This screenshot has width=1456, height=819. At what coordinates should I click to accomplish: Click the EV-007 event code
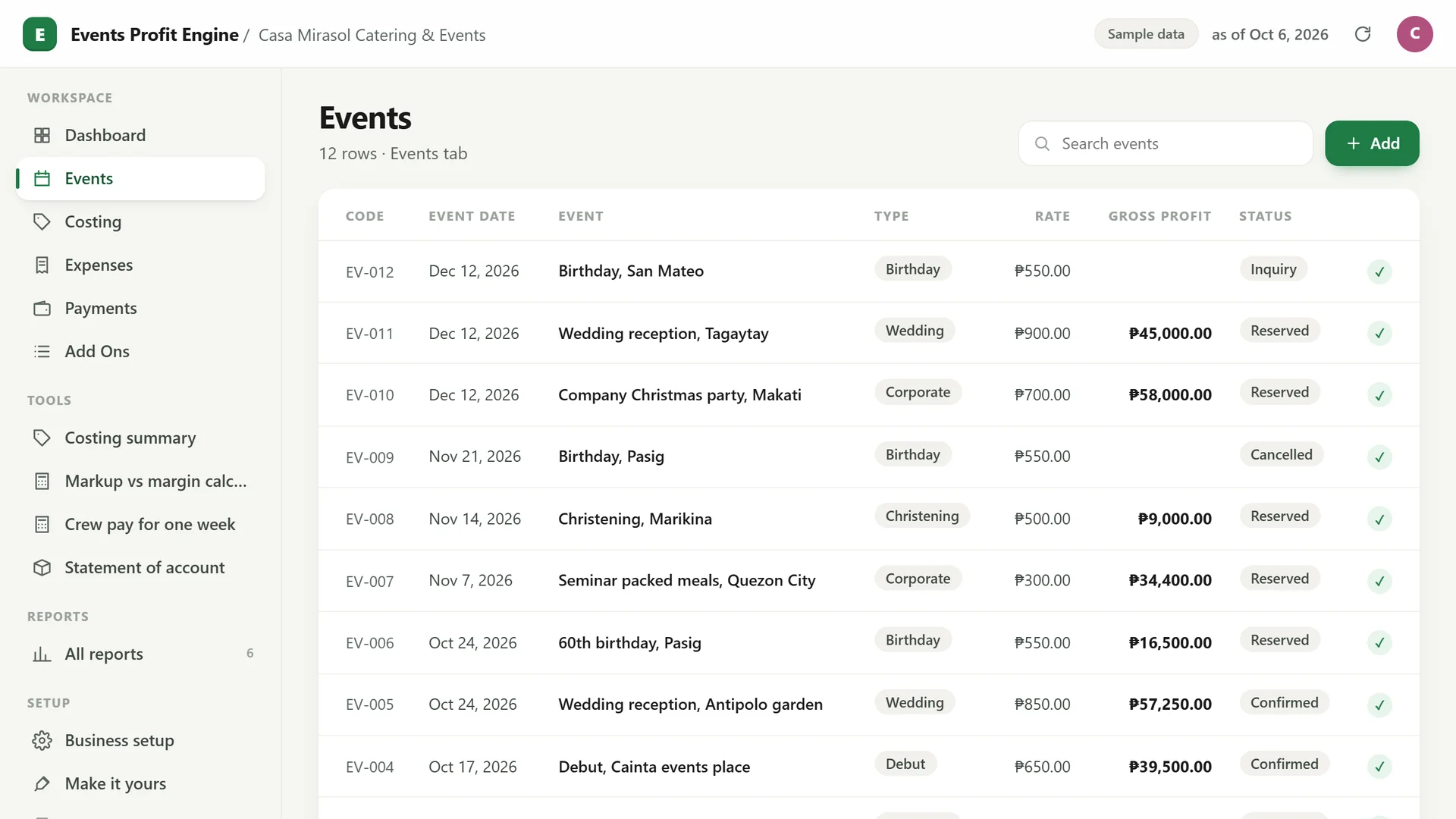370,582
